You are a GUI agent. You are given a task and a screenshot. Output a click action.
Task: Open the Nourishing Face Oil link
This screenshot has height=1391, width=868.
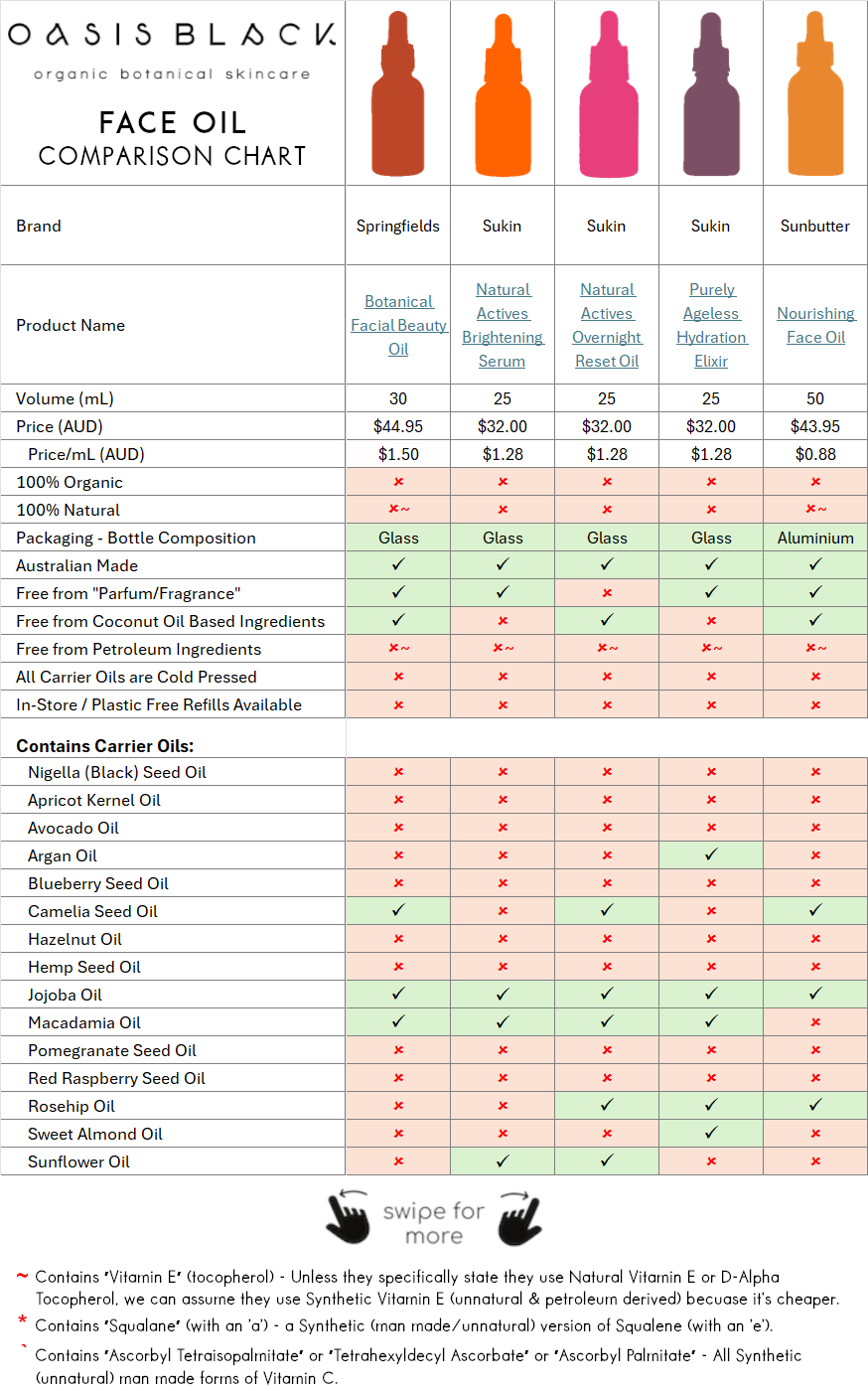[815, 325]
